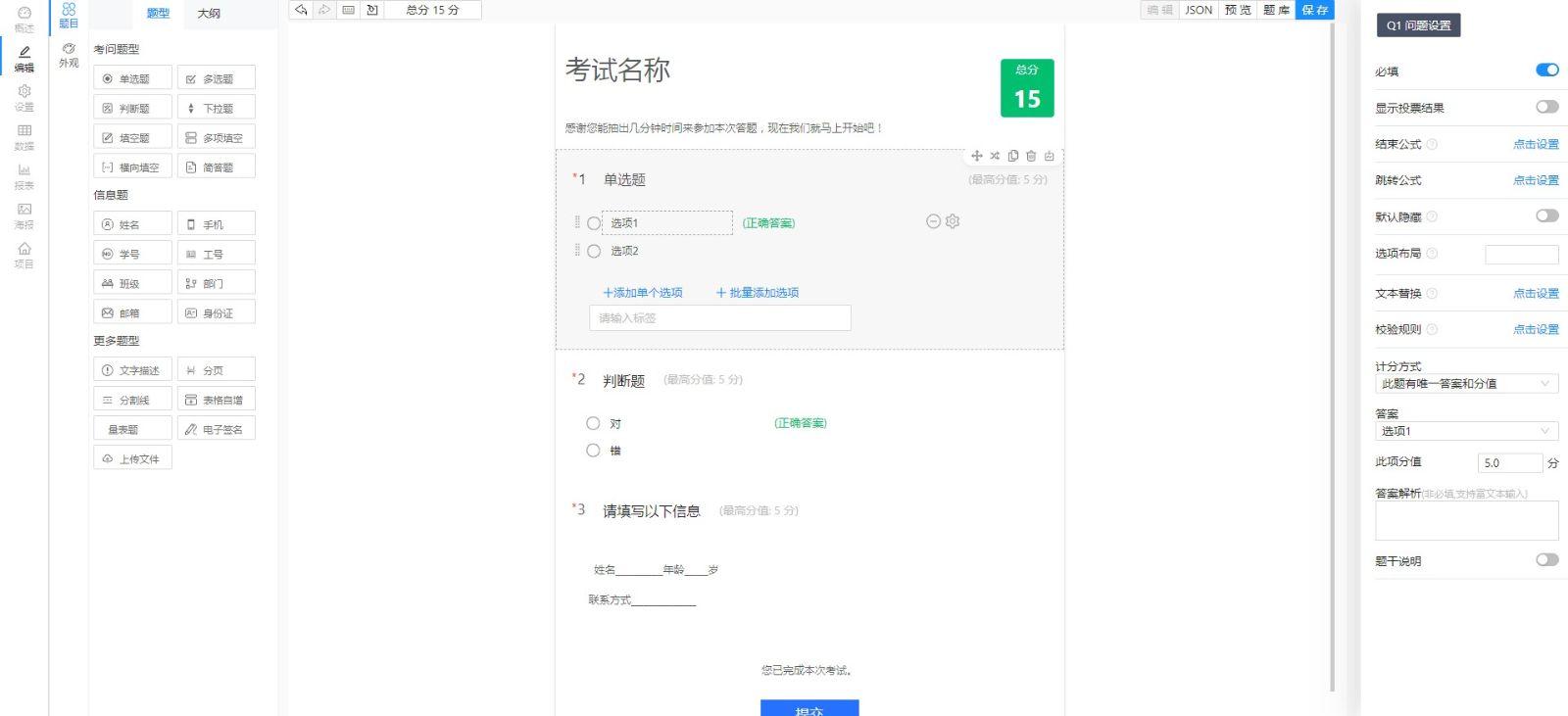Select the 选项1 radio button
The width and height of the screenshot is (1568, 716).
point(594,223)
